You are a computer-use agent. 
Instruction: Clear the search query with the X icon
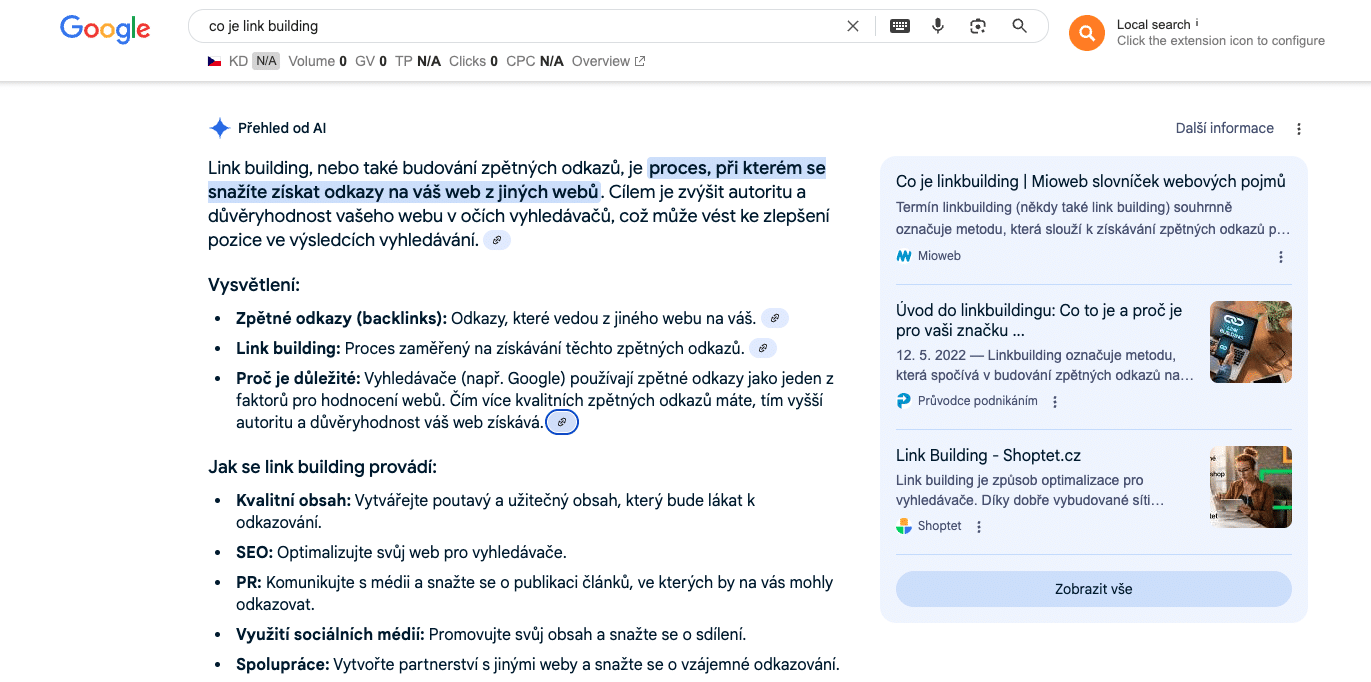click(852, 25)
